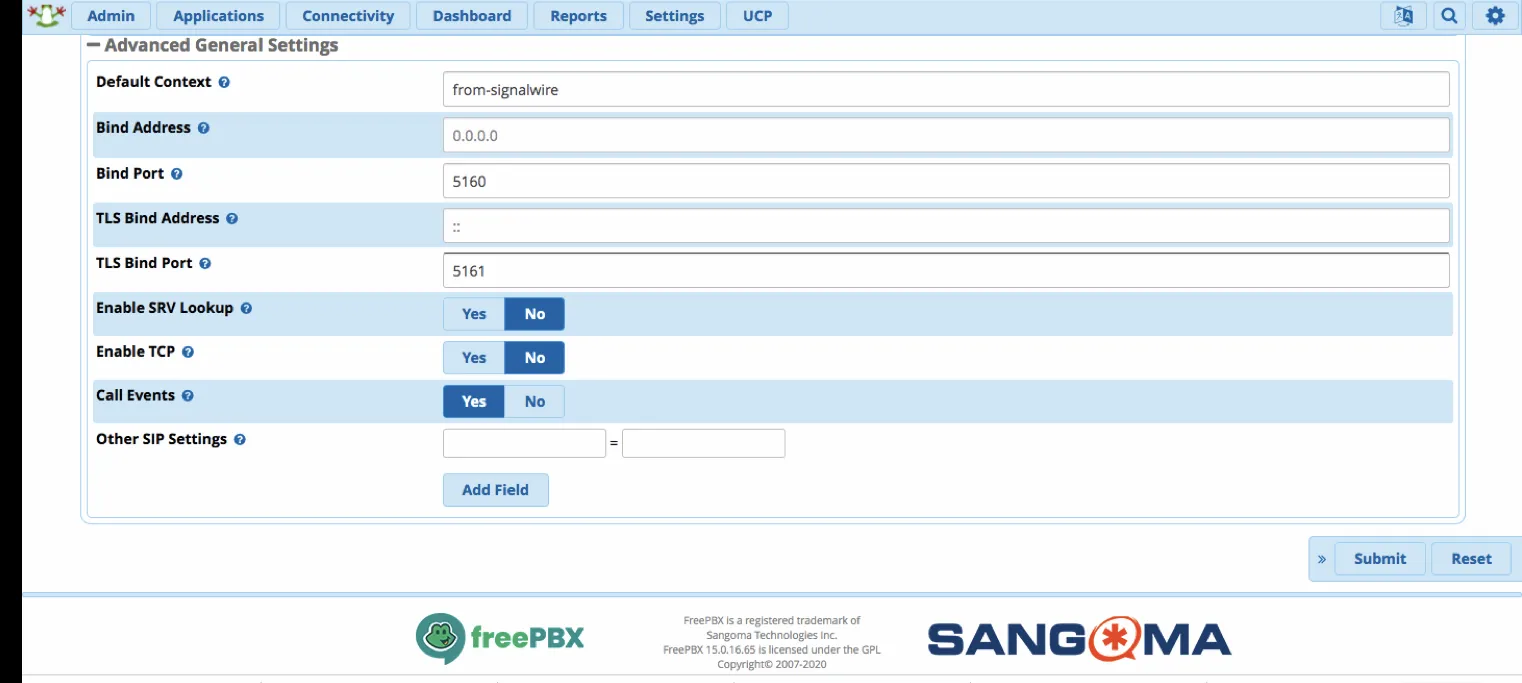Click the chevron next to Submit
Viewport: 1522px width, 683px height.
(1321, 558)
